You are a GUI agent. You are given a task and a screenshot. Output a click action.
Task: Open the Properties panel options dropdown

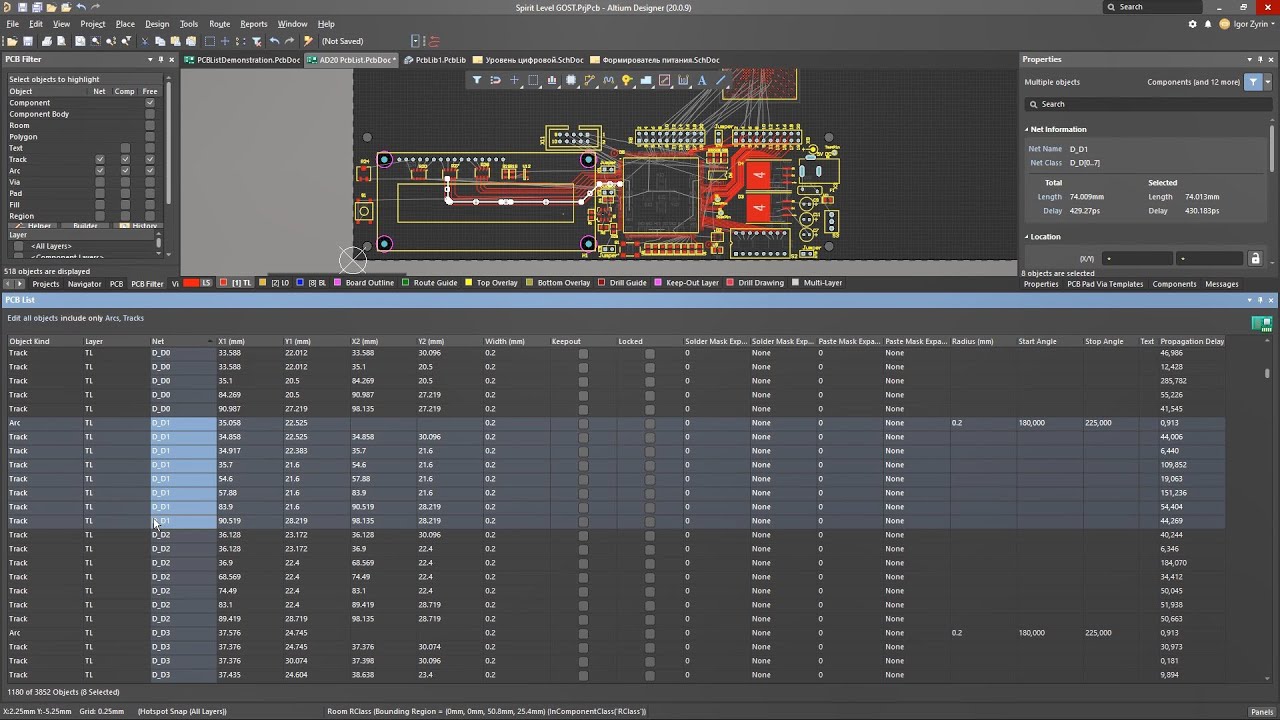coord(1248,60)
